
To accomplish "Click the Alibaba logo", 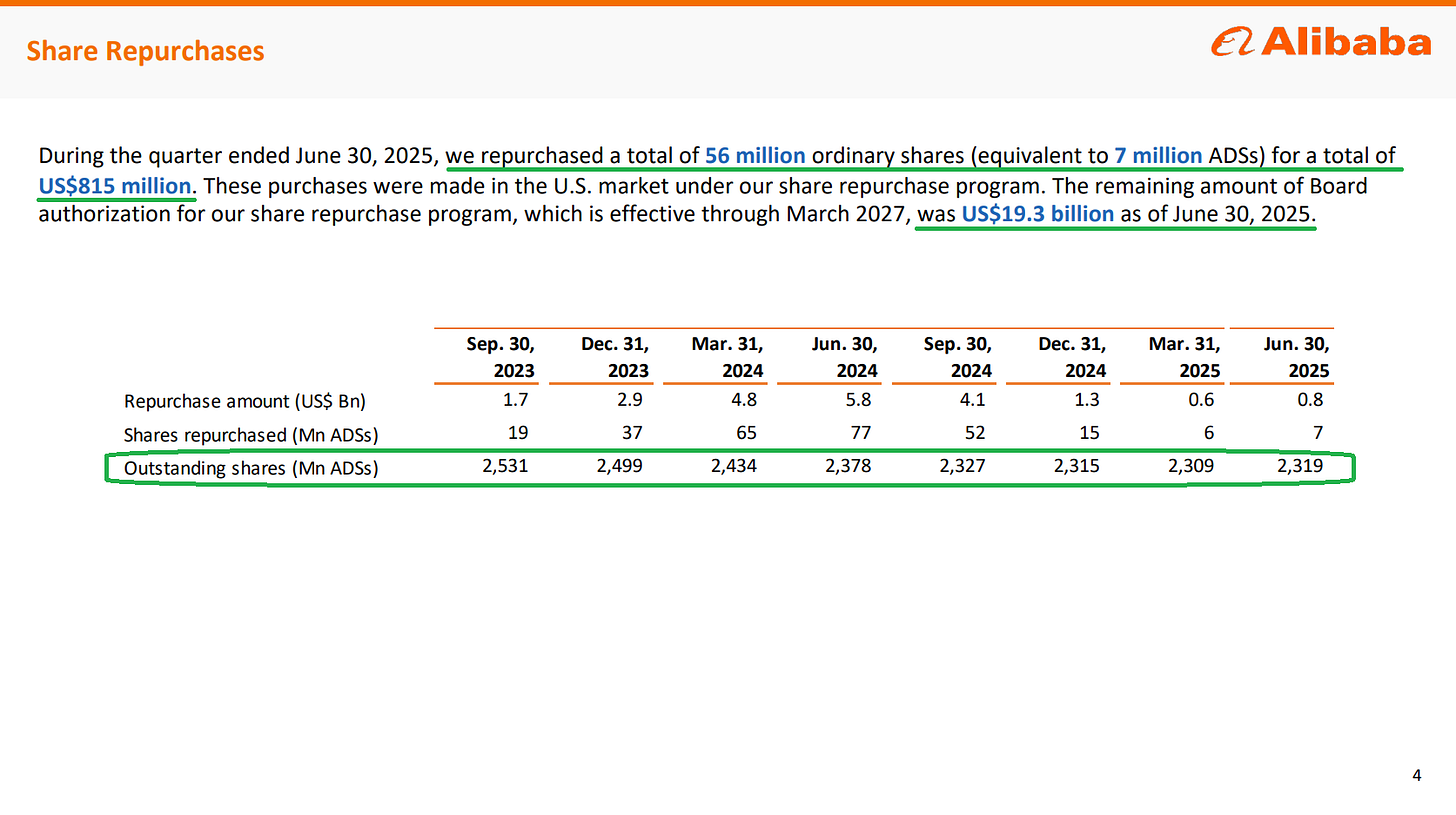I will (1320, 42).
